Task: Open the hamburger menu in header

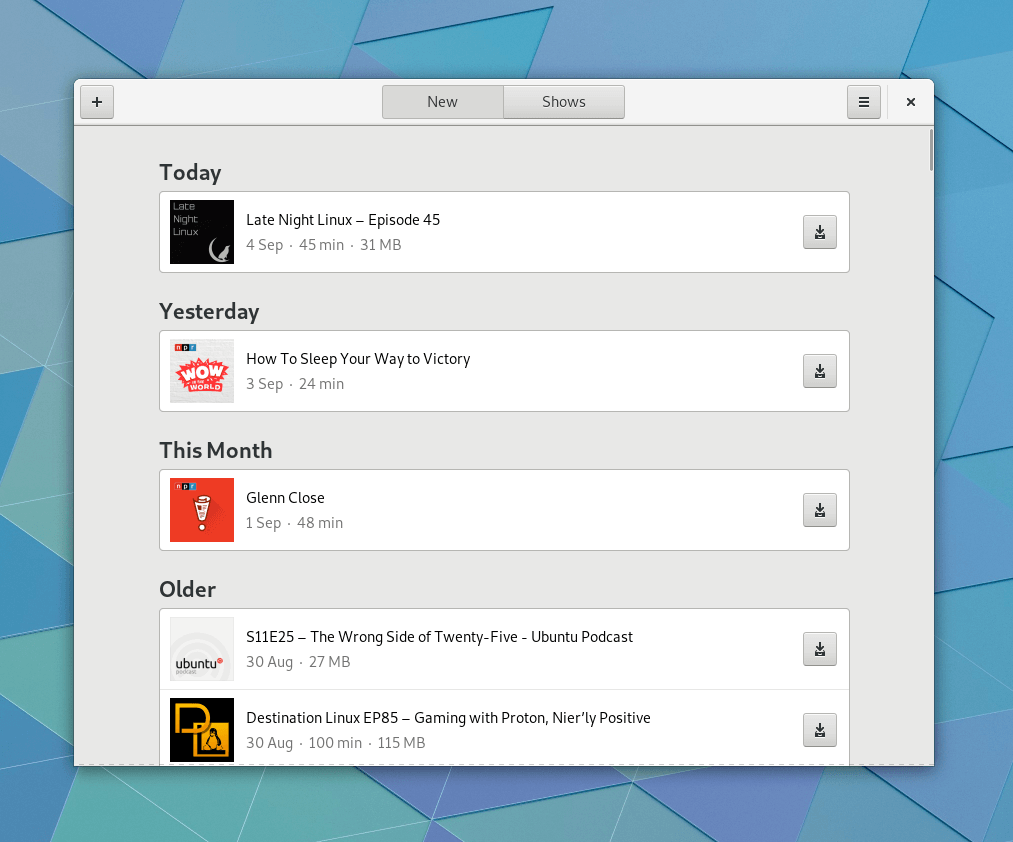Action: click(864, 102)
